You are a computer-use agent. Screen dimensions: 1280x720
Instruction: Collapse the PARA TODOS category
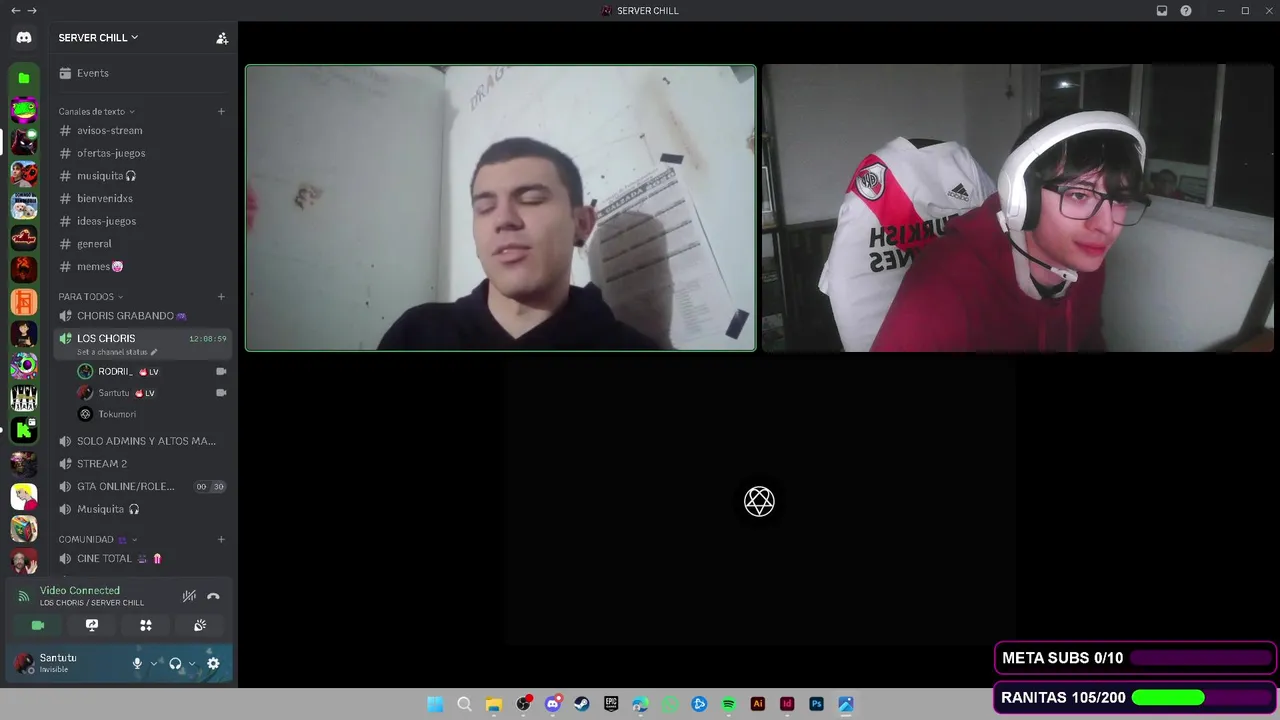coord(91,296)
